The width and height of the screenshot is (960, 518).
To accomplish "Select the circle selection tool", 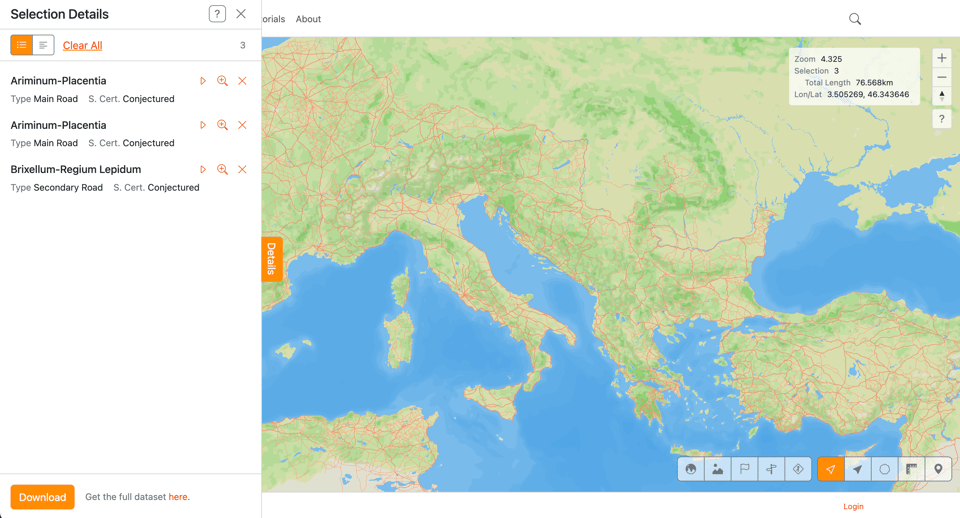I will pos(885,469).
